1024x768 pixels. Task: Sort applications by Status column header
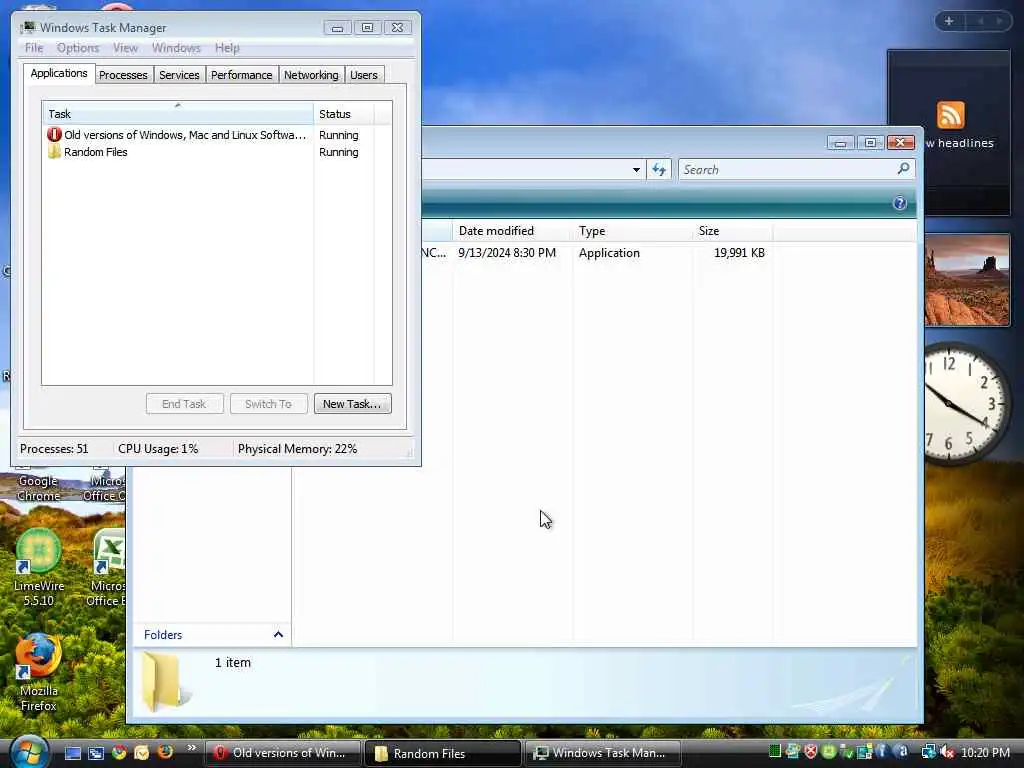point(344,114)
